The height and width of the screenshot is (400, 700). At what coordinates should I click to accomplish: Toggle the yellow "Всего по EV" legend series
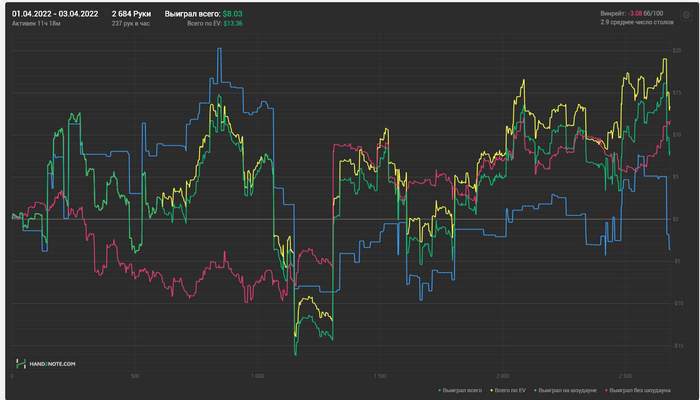pyautogui.click(x=510, y=390)
